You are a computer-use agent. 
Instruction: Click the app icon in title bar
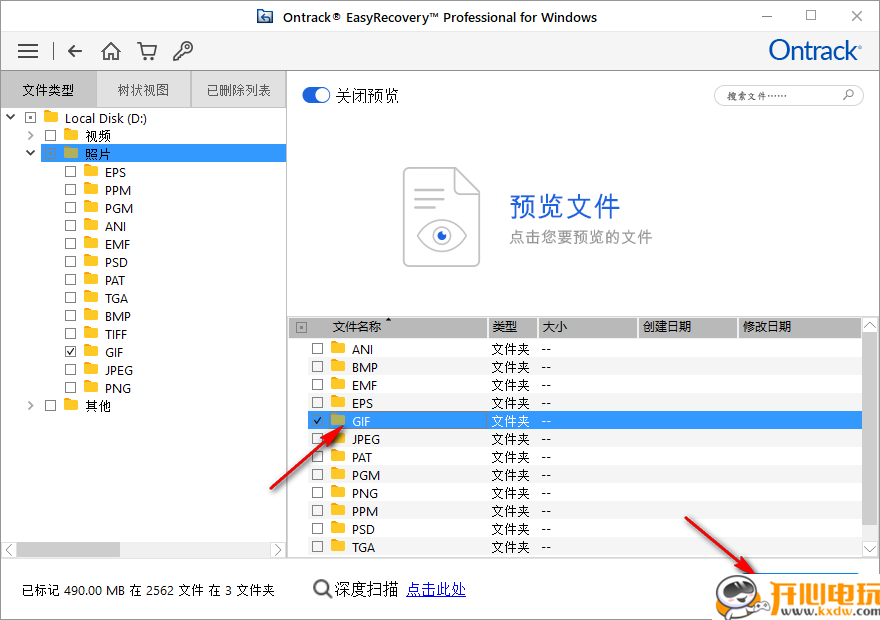pyautogui.click(x=265, y=17)
